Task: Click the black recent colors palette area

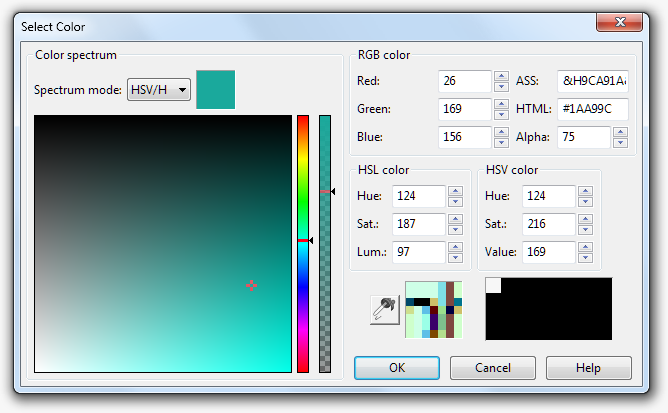Action: [549, 309]
